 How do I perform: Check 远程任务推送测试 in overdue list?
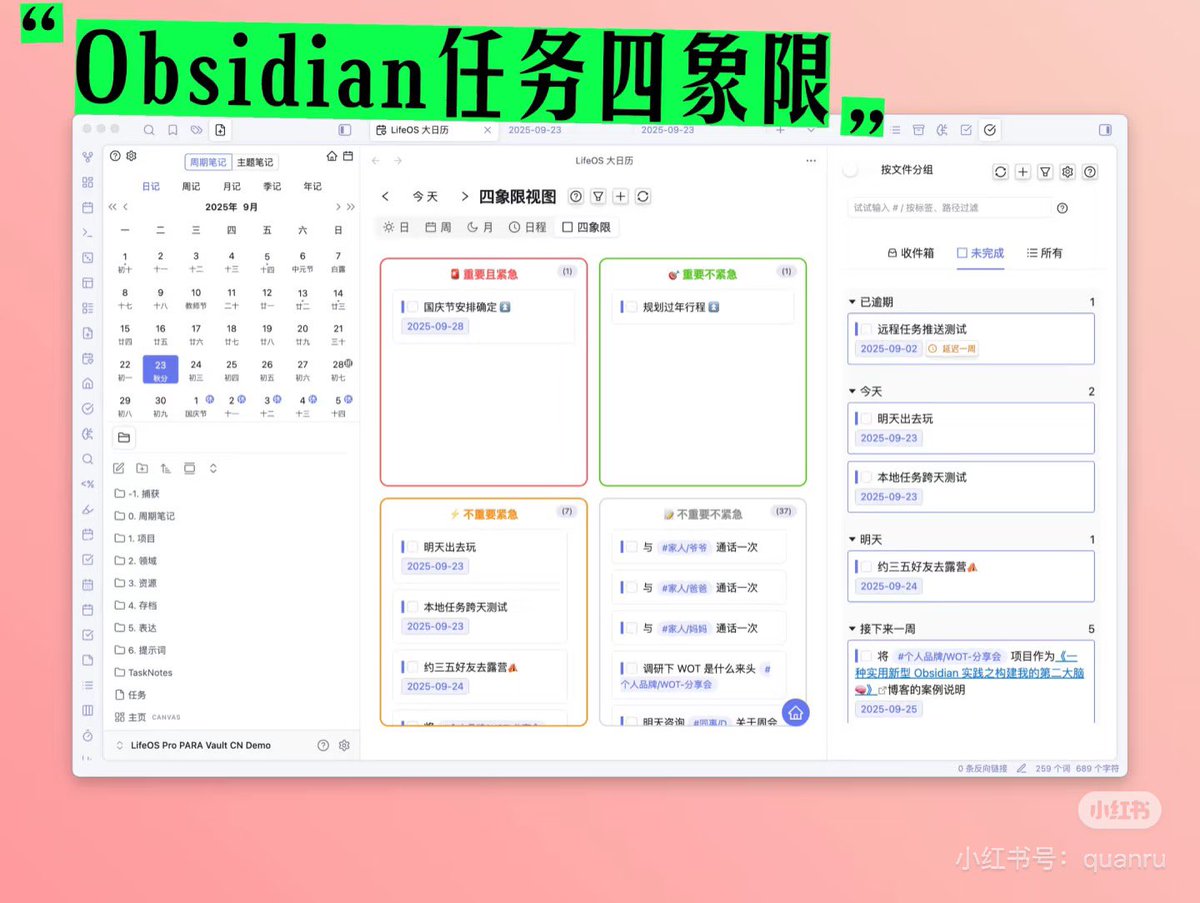point(867,329)
